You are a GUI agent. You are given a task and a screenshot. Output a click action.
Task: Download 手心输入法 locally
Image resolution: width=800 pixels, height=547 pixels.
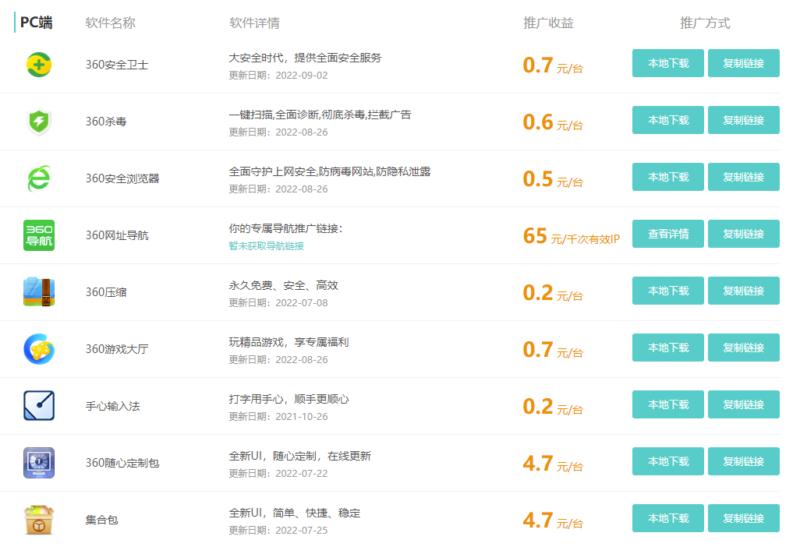[668, 405]
